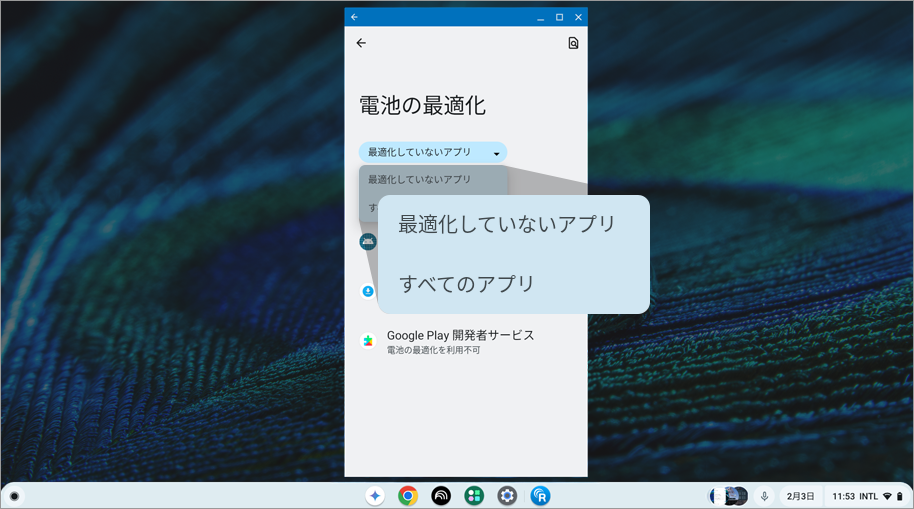Screen dimensions: 914x509
Task: Open the recent screenshots thumbnails in the shelf
Action: coord(728,496)
